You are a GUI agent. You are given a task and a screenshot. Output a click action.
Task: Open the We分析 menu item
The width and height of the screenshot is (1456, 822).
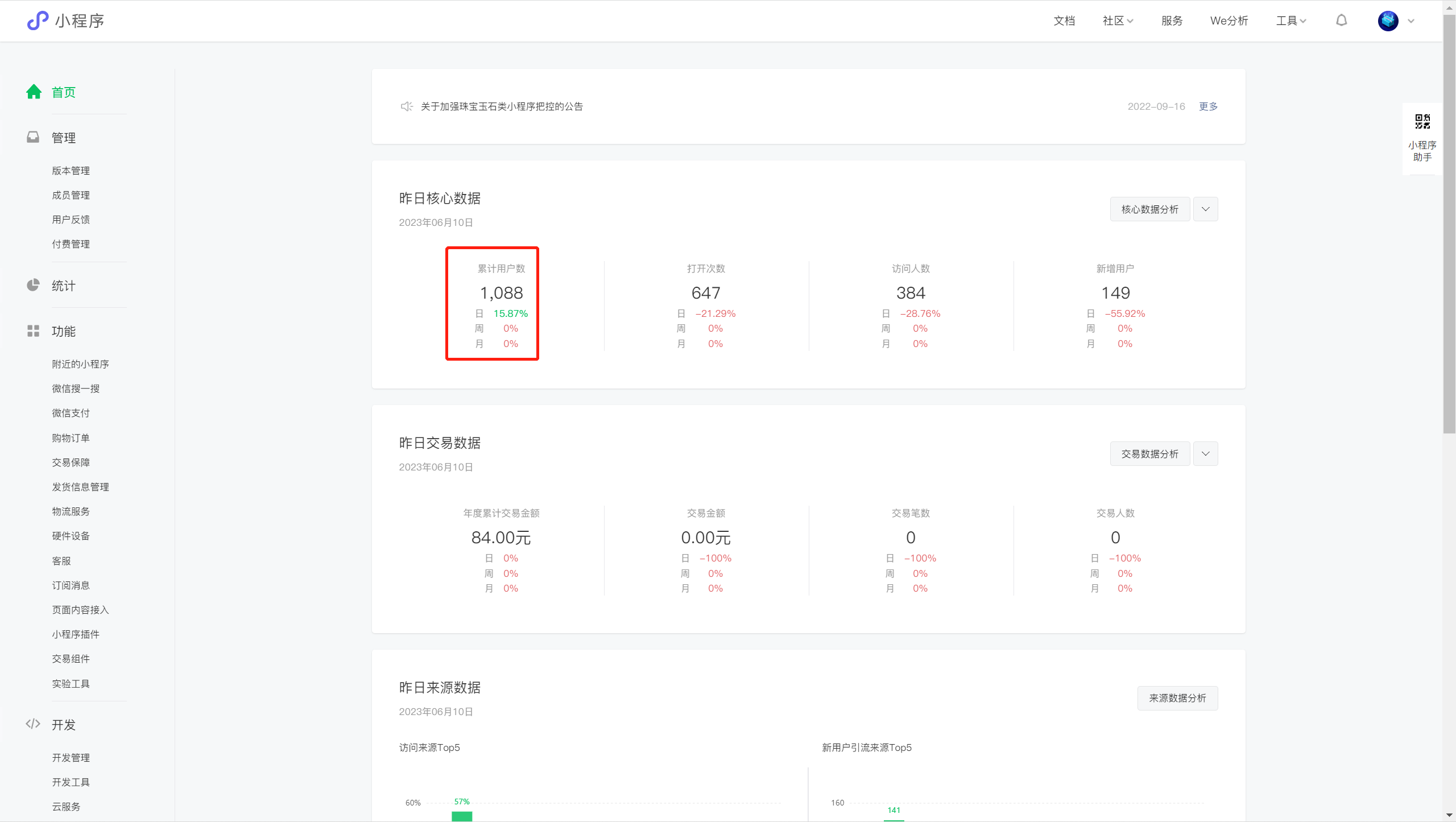1228,21
